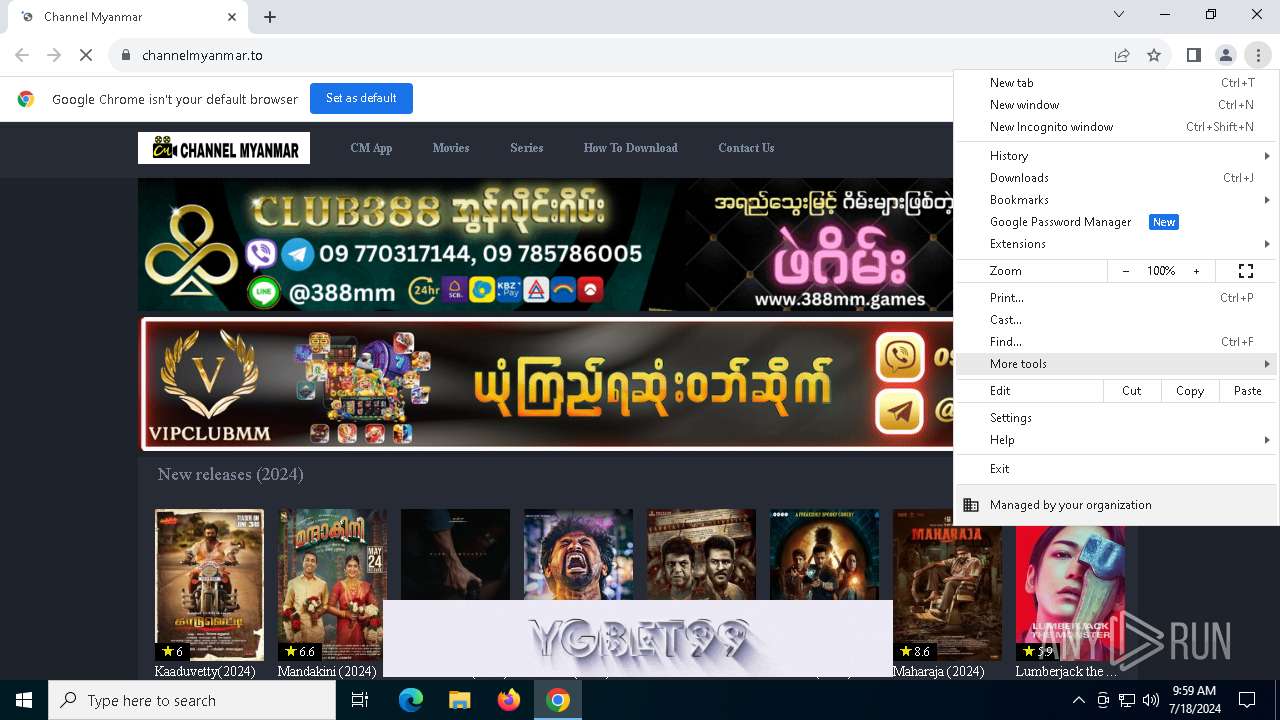Viewport: 1280px width, 720px height.
Task: Close the Channel Myanmar tab
Action: pyautogui.click(x=232, y=17)
